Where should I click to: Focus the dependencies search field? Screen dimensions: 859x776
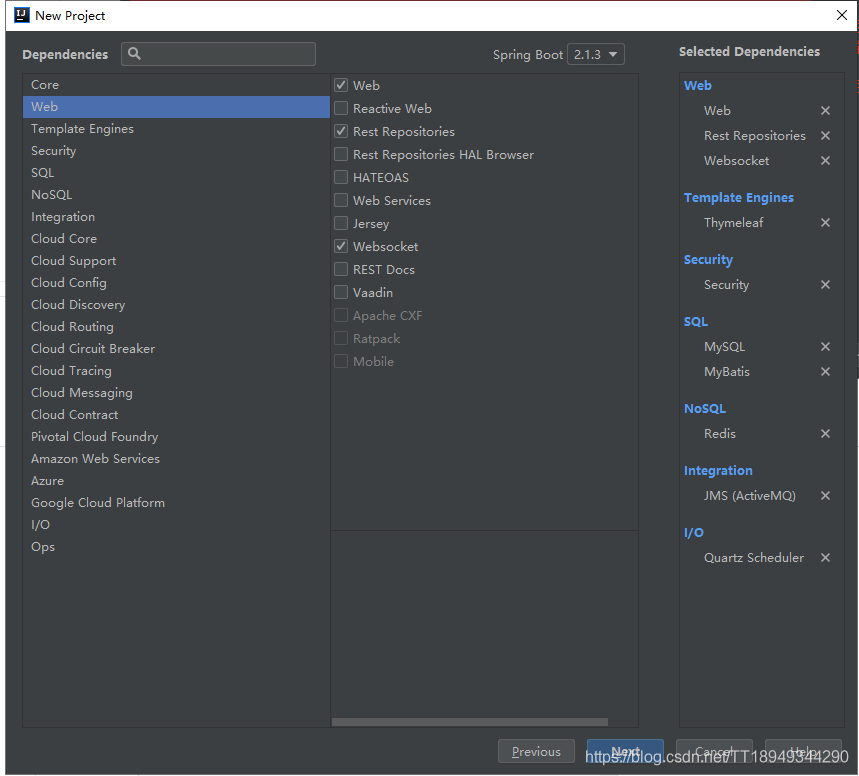[218, 54]
